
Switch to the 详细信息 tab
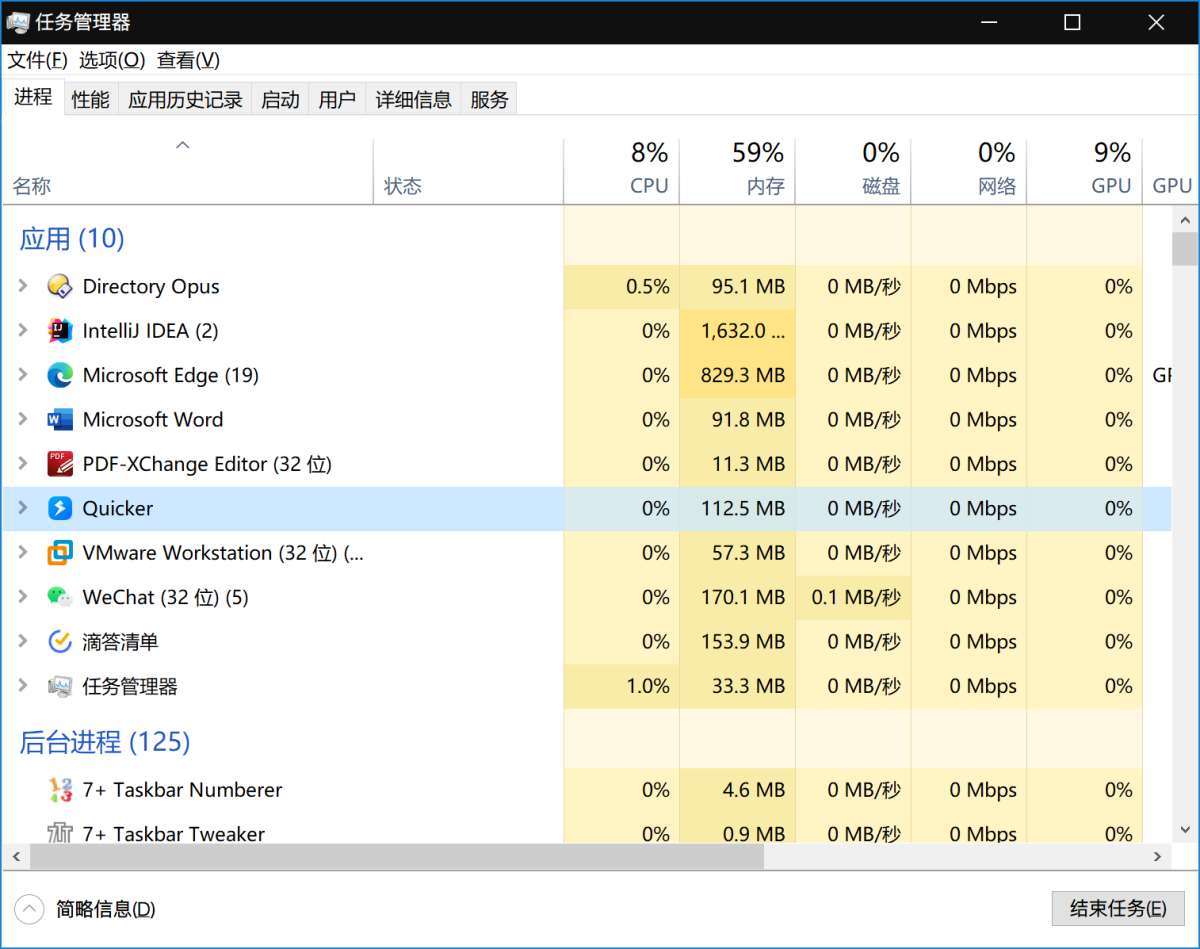point(413,99)
